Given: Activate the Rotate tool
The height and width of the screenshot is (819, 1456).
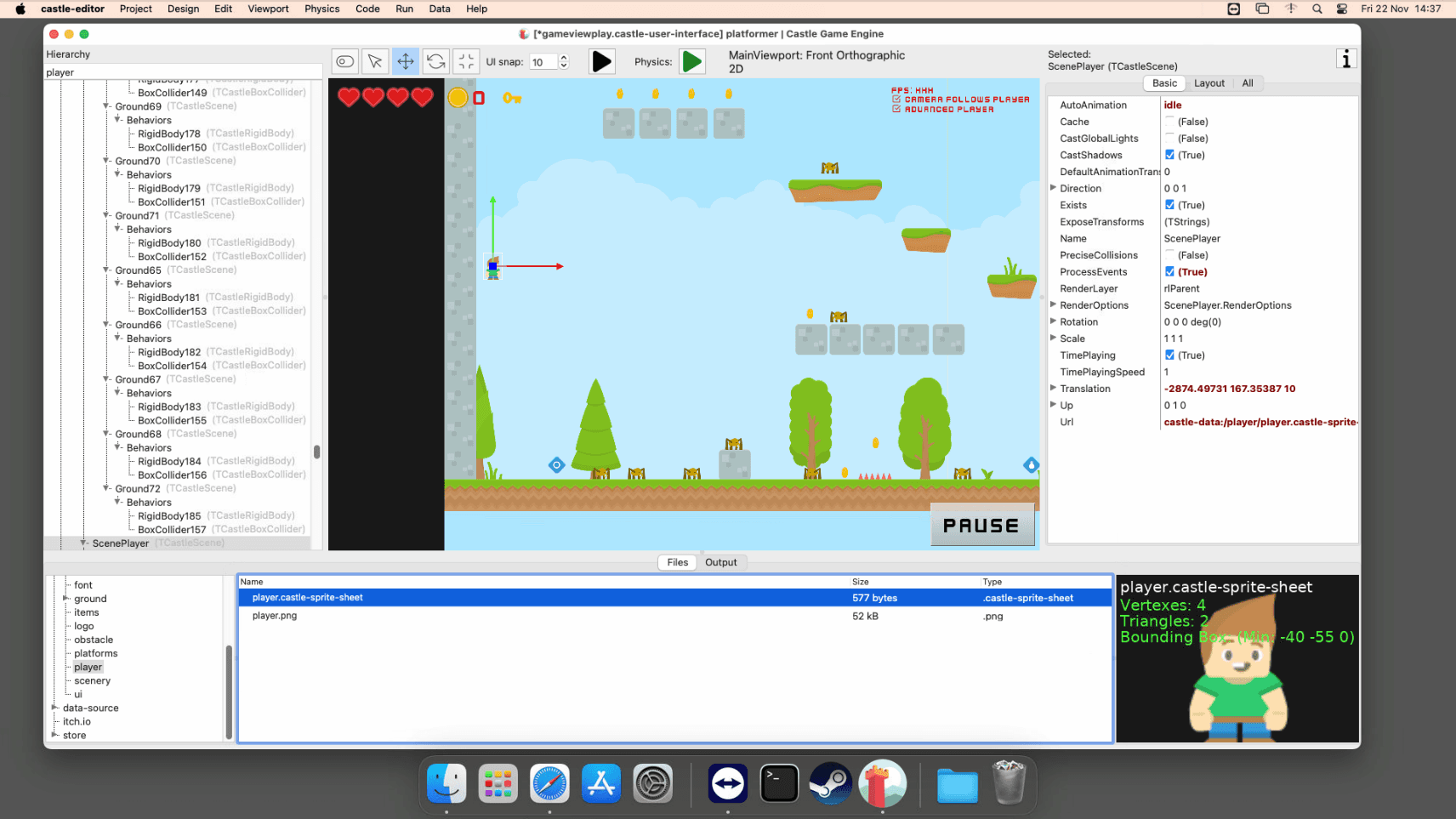Looking at the screenshot, I should [x=436, y=61].
